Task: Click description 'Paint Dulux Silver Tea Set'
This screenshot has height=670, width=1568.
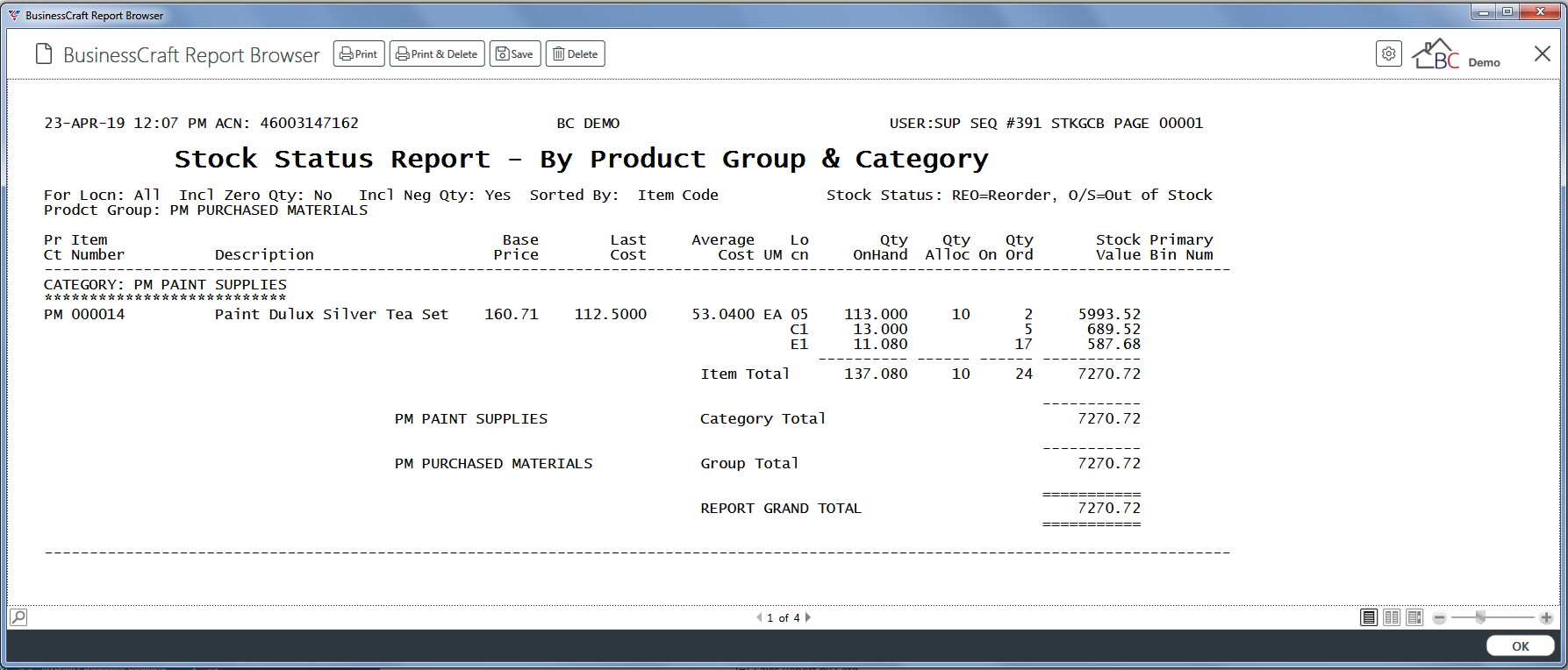Action: [332, 314]
